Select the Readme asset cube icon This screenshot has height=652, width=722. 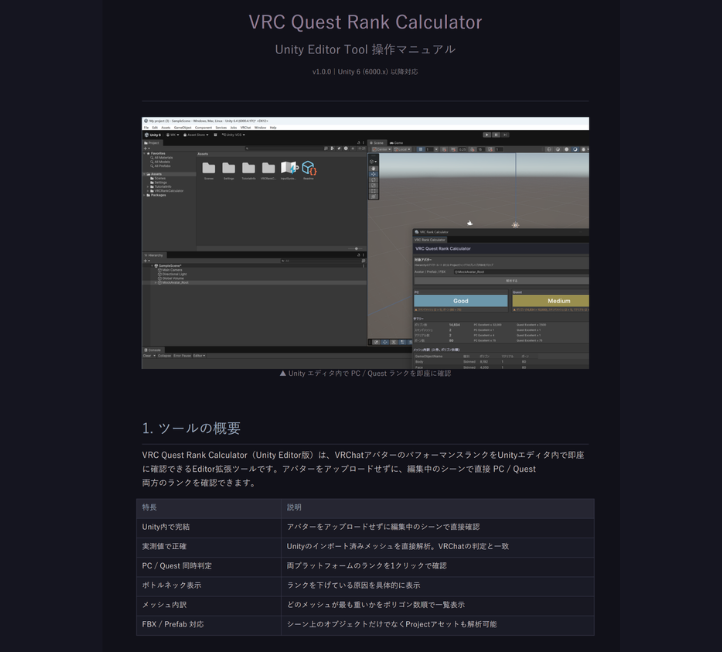309,169
